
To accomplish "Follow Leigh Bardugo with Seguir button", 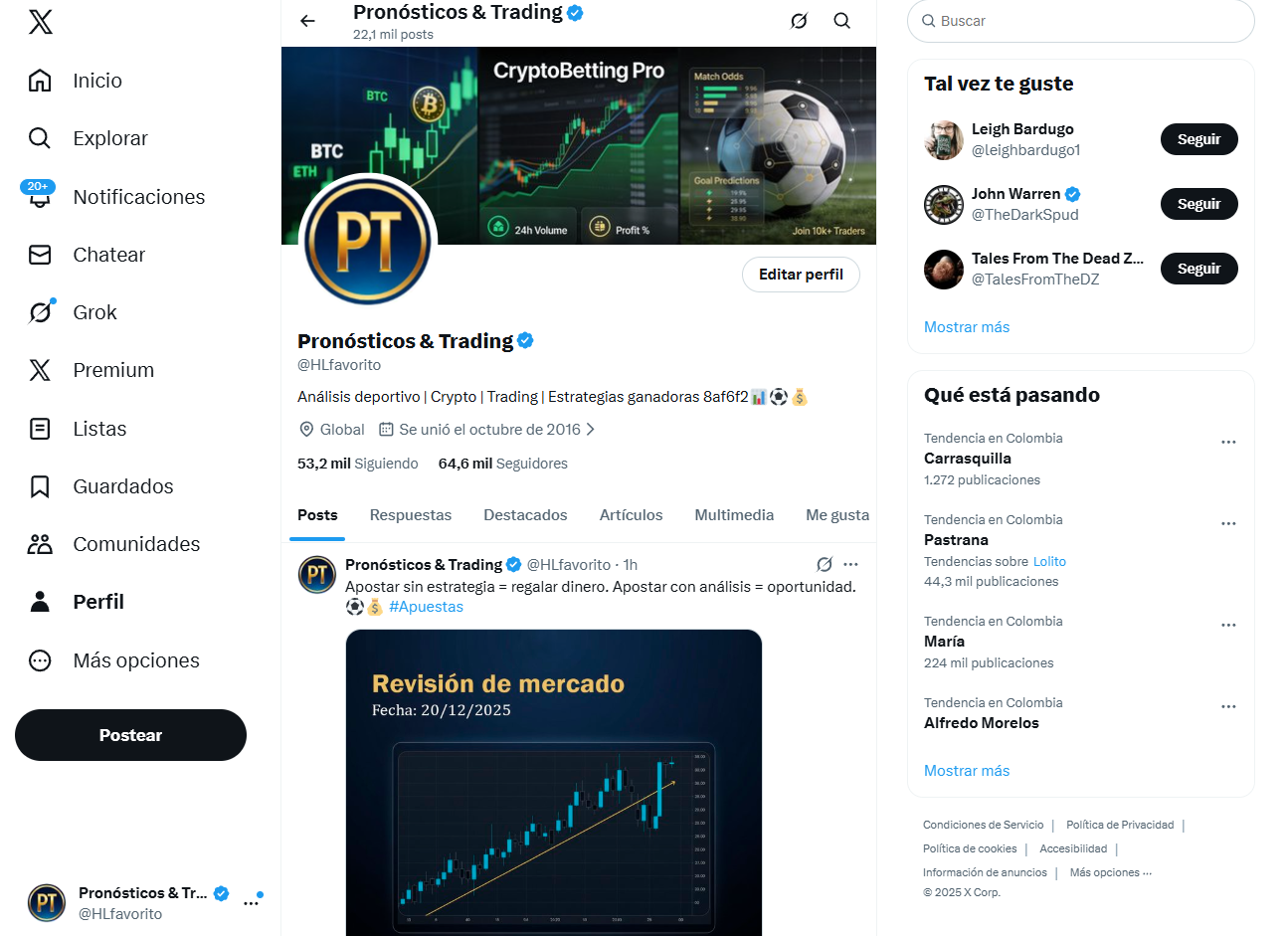I will (1198, 139).
